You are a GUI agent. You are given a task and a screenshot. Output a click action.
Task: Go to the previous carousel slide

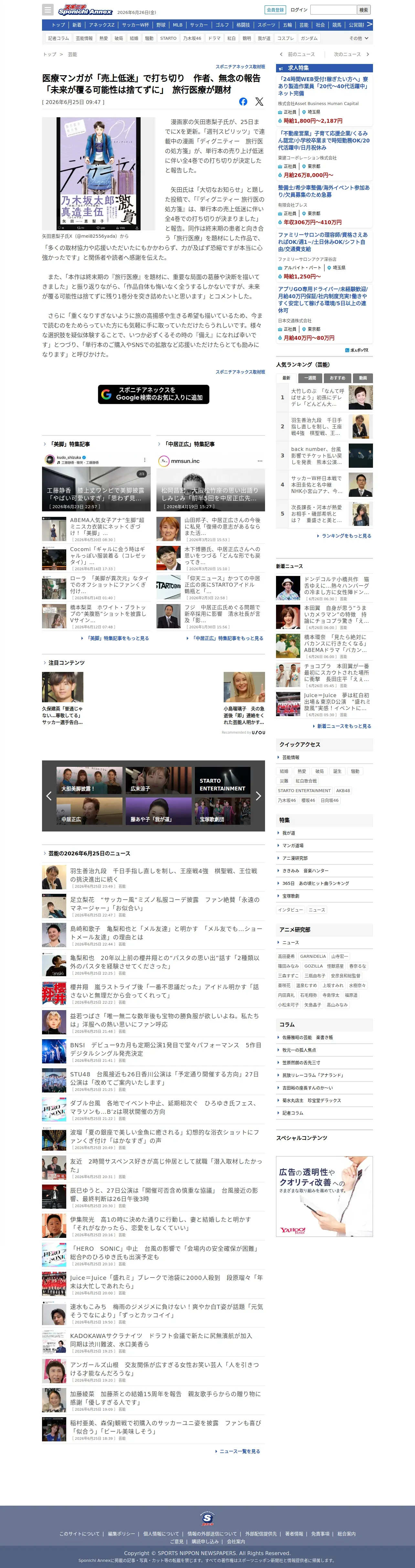49,796
